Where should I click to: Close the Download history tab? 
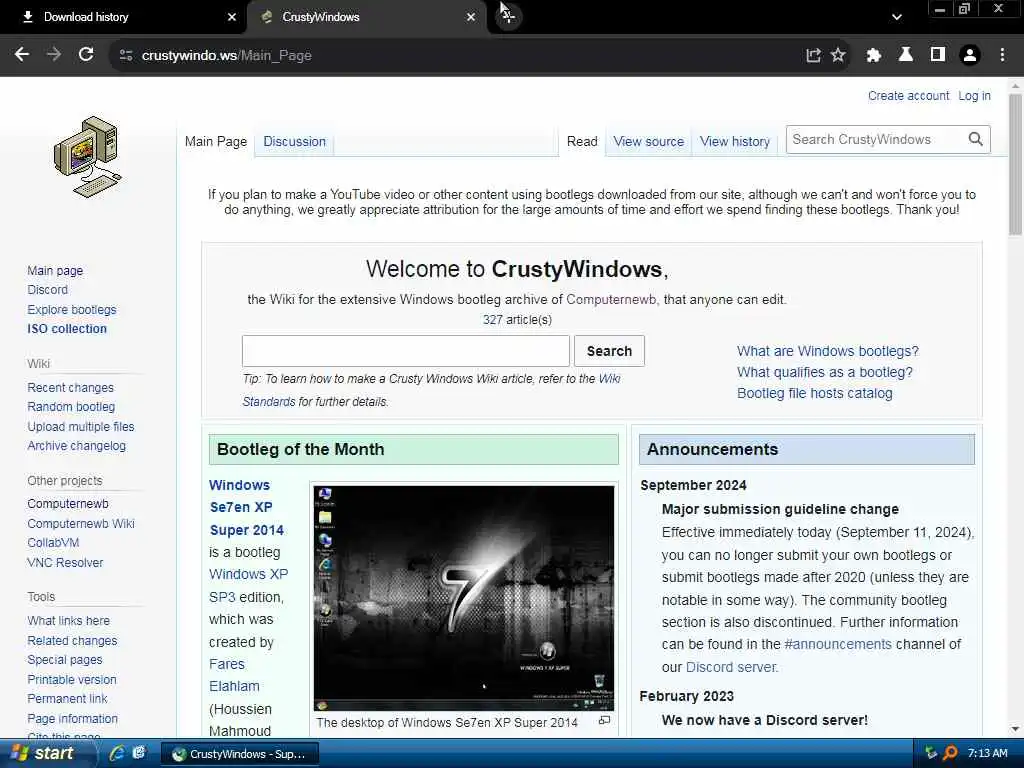point(232,17)
